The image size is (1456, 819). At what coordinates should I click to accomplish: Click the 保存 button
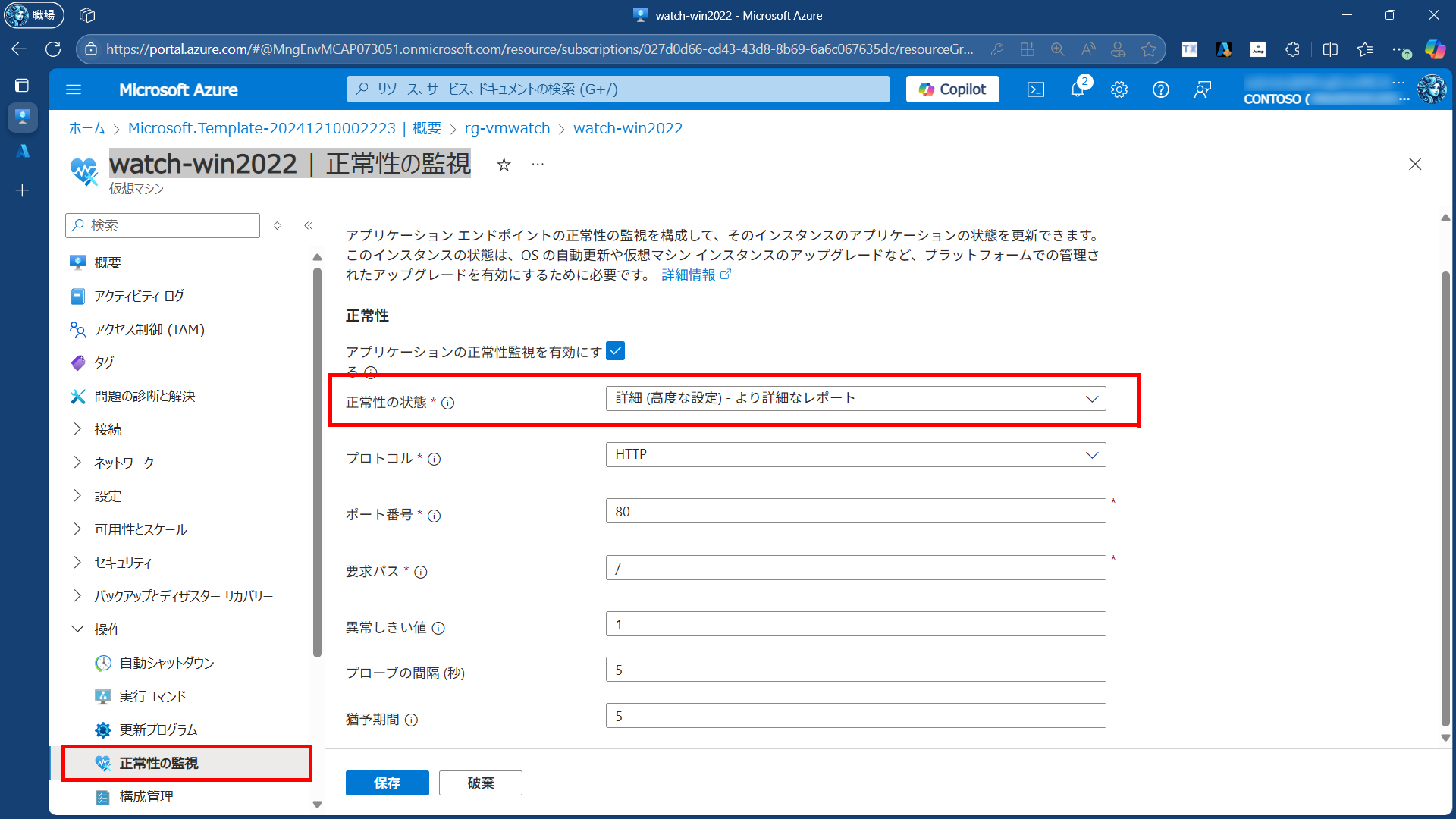pos(387,783)
